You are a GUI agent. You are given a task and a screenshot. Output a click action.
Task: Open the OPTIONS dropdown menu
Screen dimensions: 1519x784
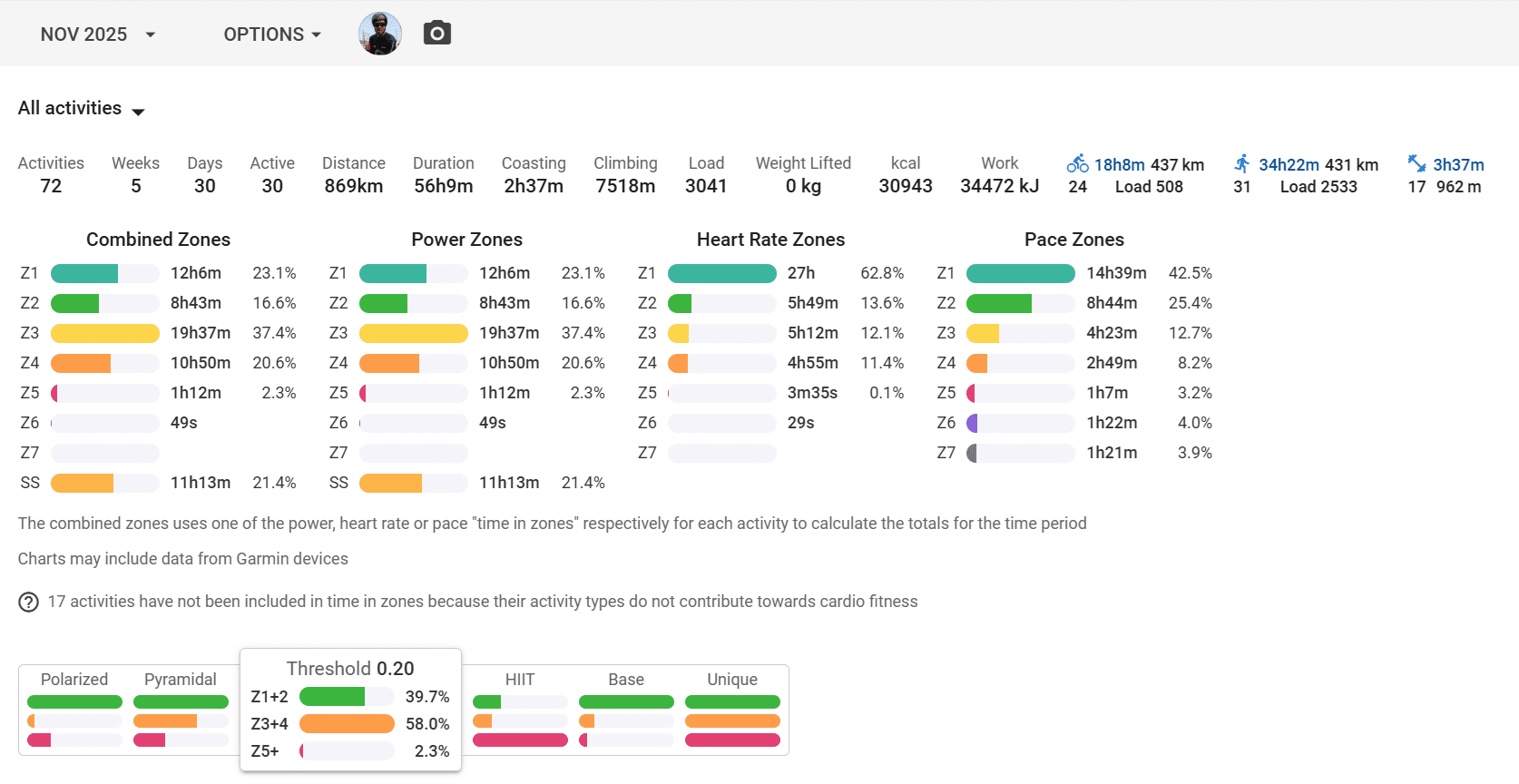pos(272,34)
